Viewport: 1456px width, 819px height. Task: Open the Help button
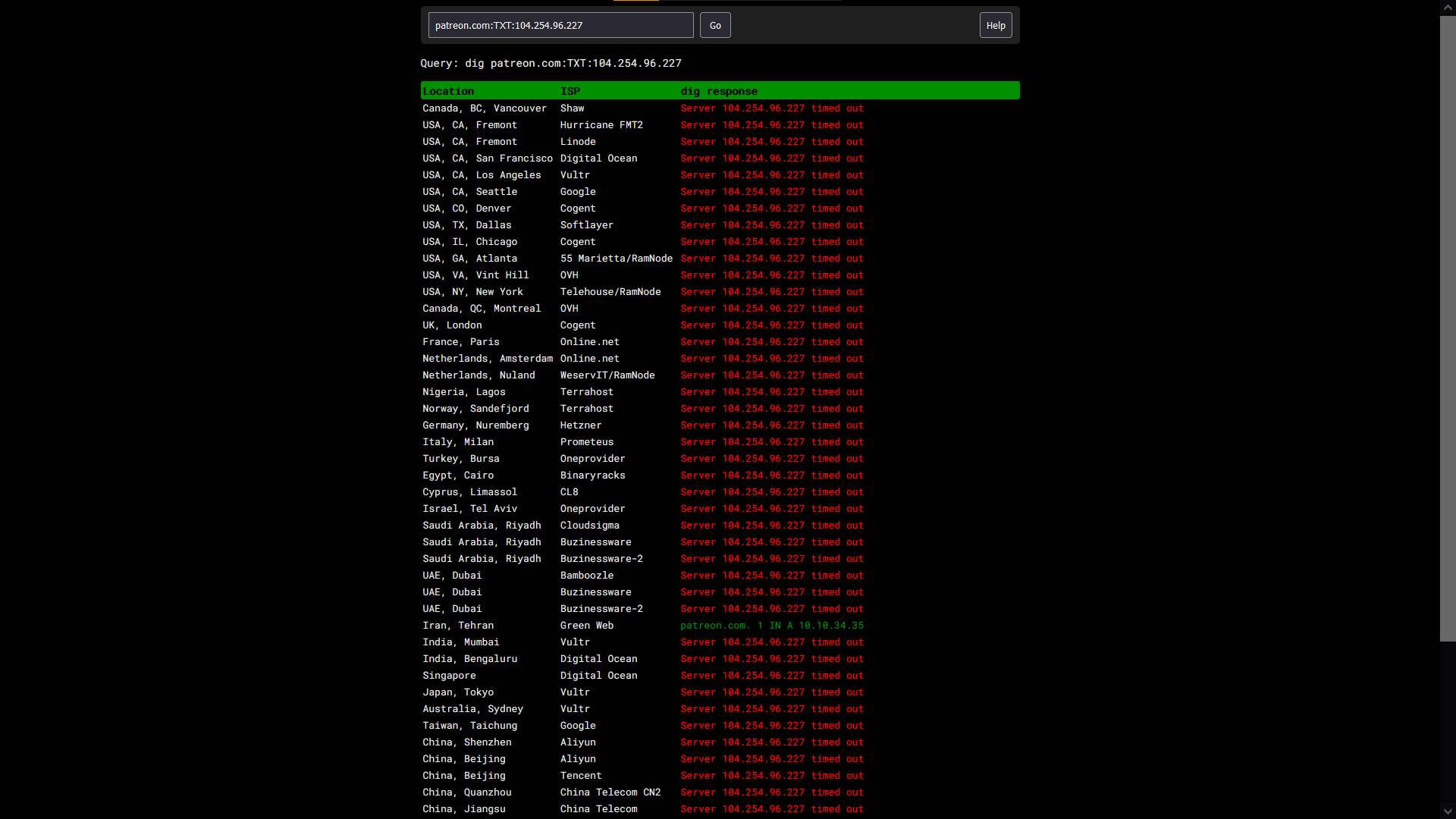[x=995, y=25]
